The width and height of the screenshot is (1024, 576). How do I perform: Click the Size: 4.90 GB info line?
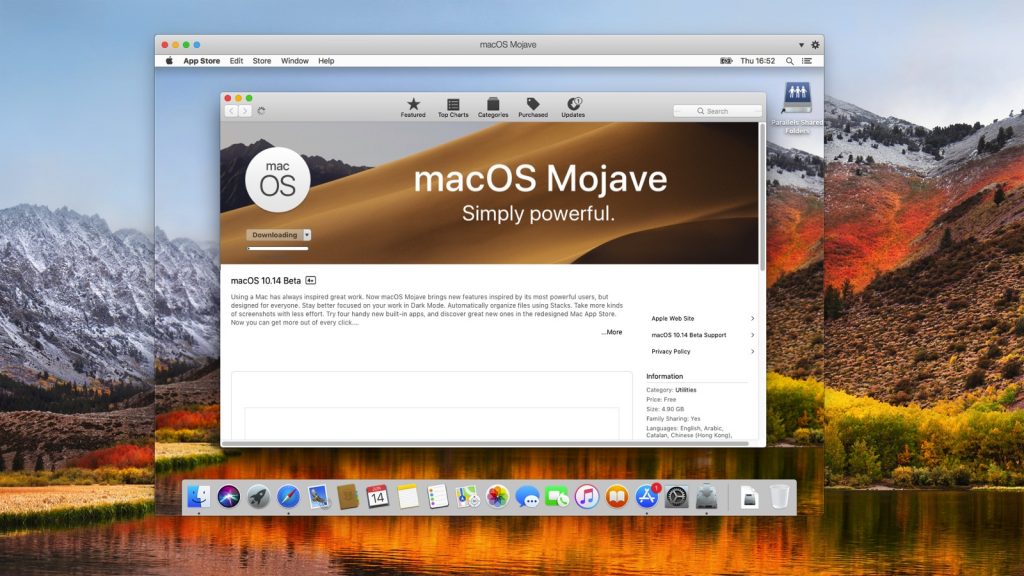(x=665, y=409)
